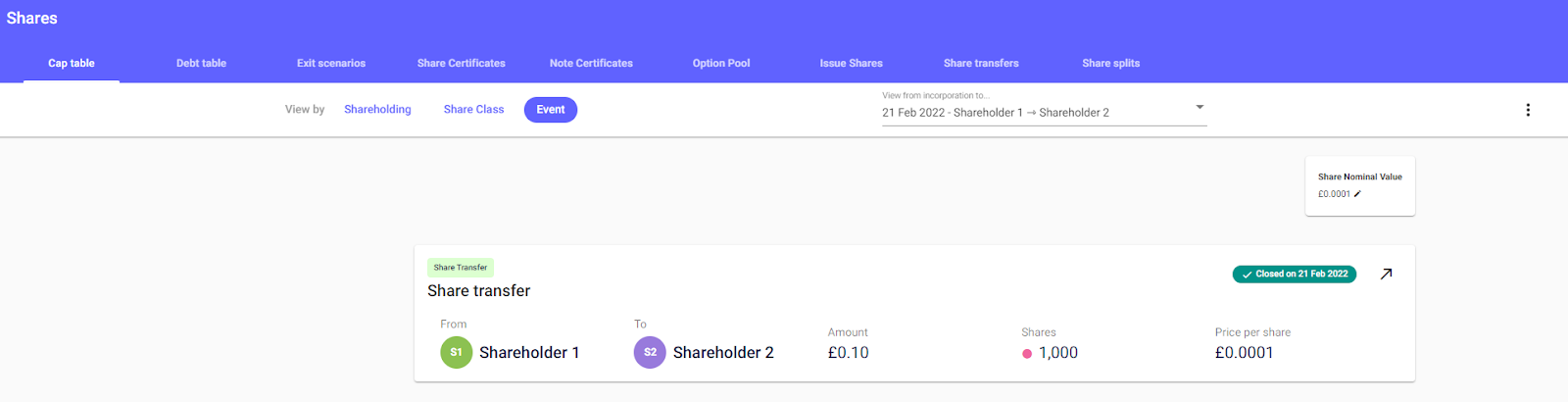
Task: Go to the Exit scenarios tab
Action: click(331, 63)
